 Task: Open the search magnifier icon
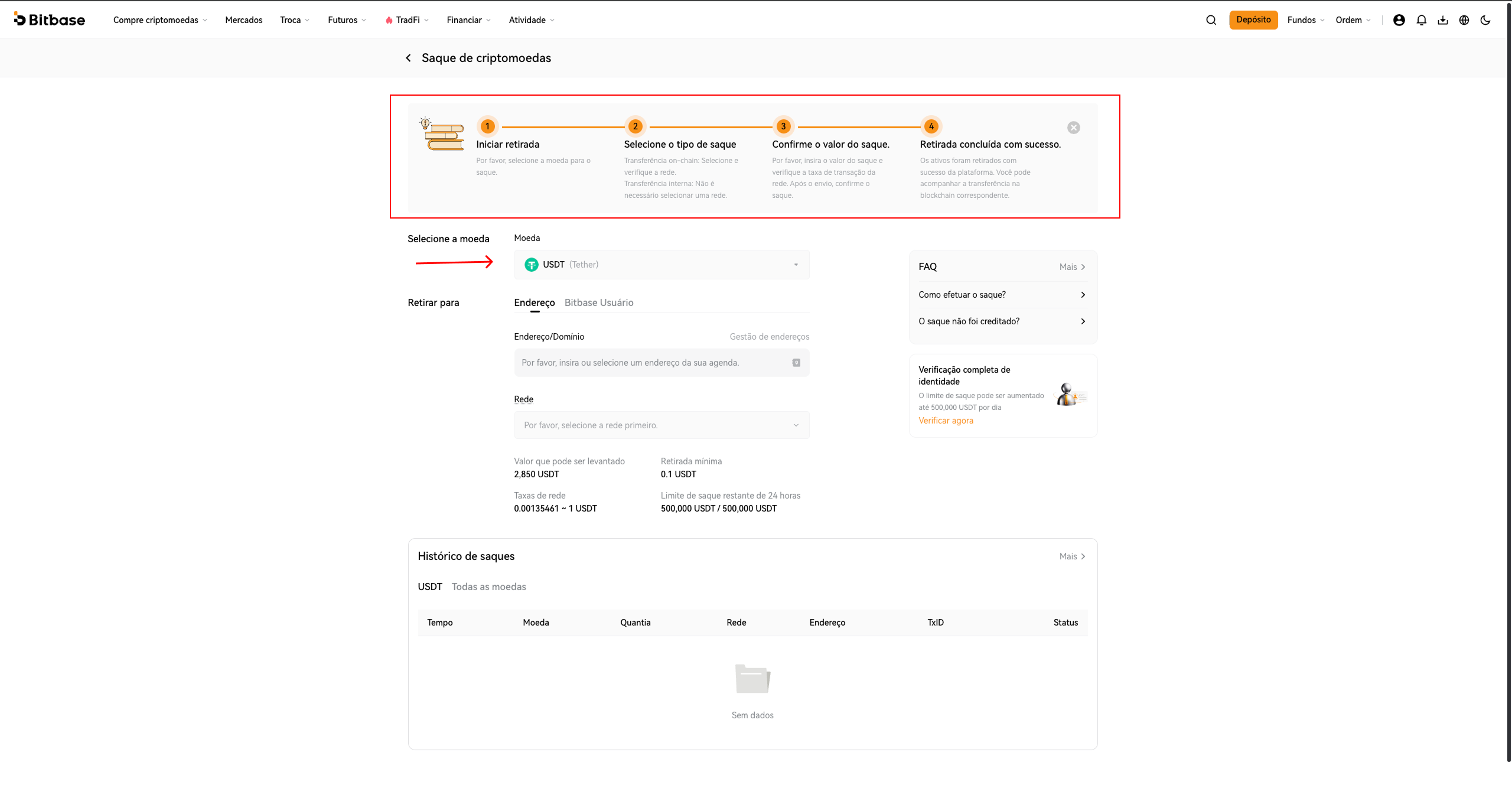tap(1211, 20)
